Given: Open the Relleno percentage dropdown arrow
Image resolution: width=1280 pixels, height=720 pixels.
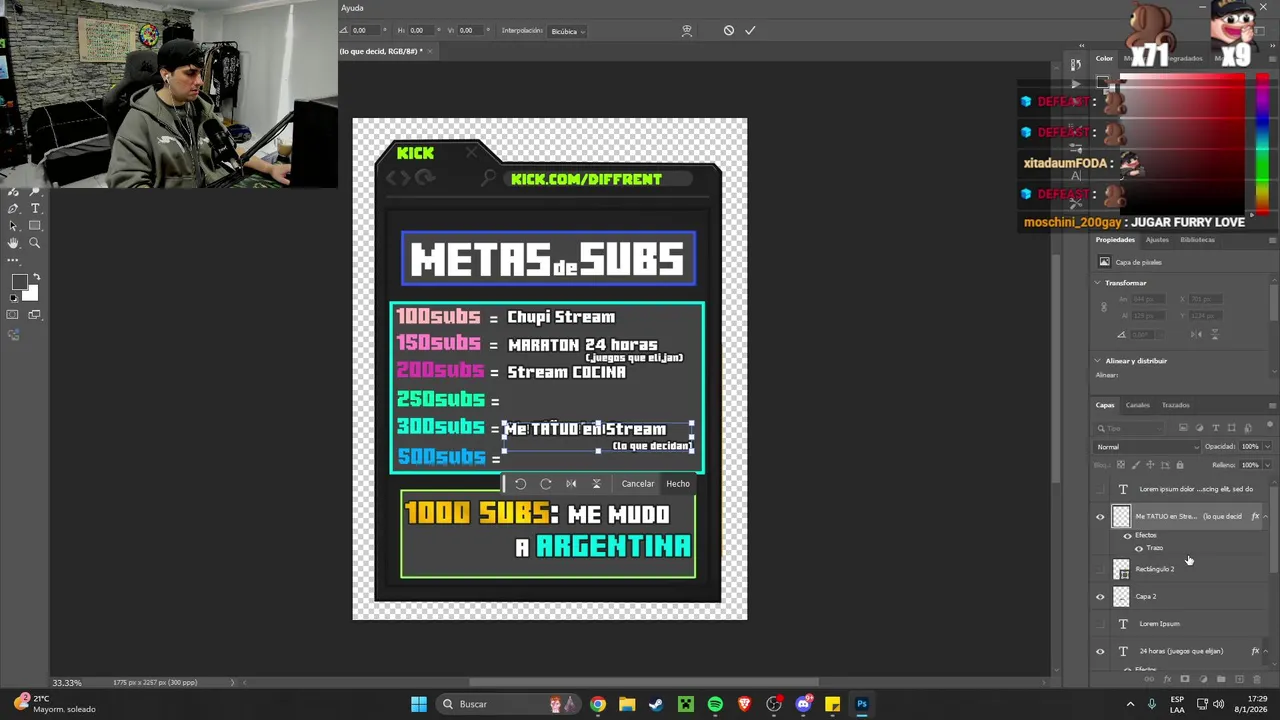Looking at the screenshot, I should pyautogui.click(x=1267, y=465).
